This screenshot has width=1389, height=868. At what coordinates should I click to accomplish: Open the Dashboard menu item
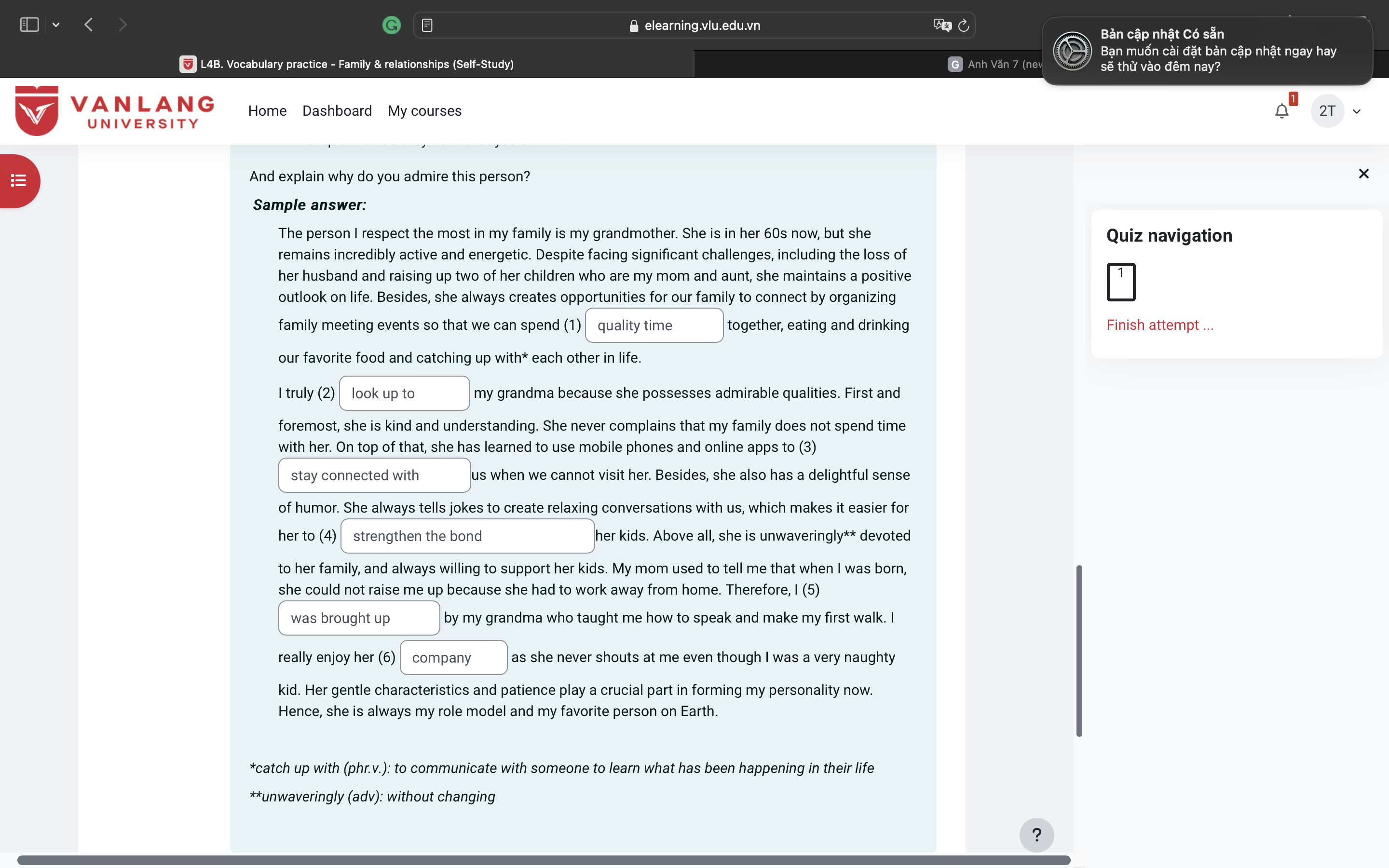337,111
